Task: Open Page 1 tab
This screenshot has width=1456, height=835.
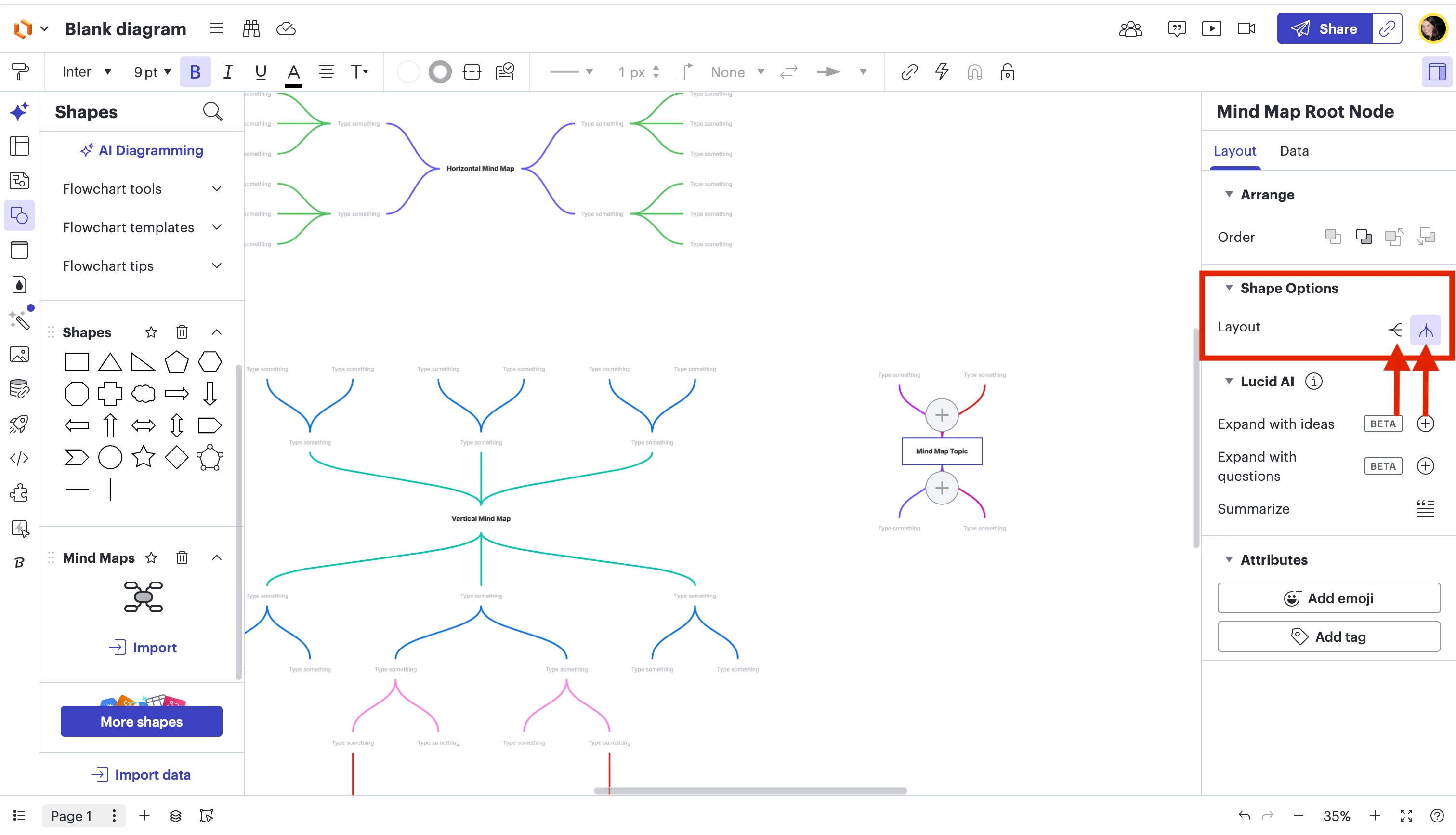Action: (71, 816)
